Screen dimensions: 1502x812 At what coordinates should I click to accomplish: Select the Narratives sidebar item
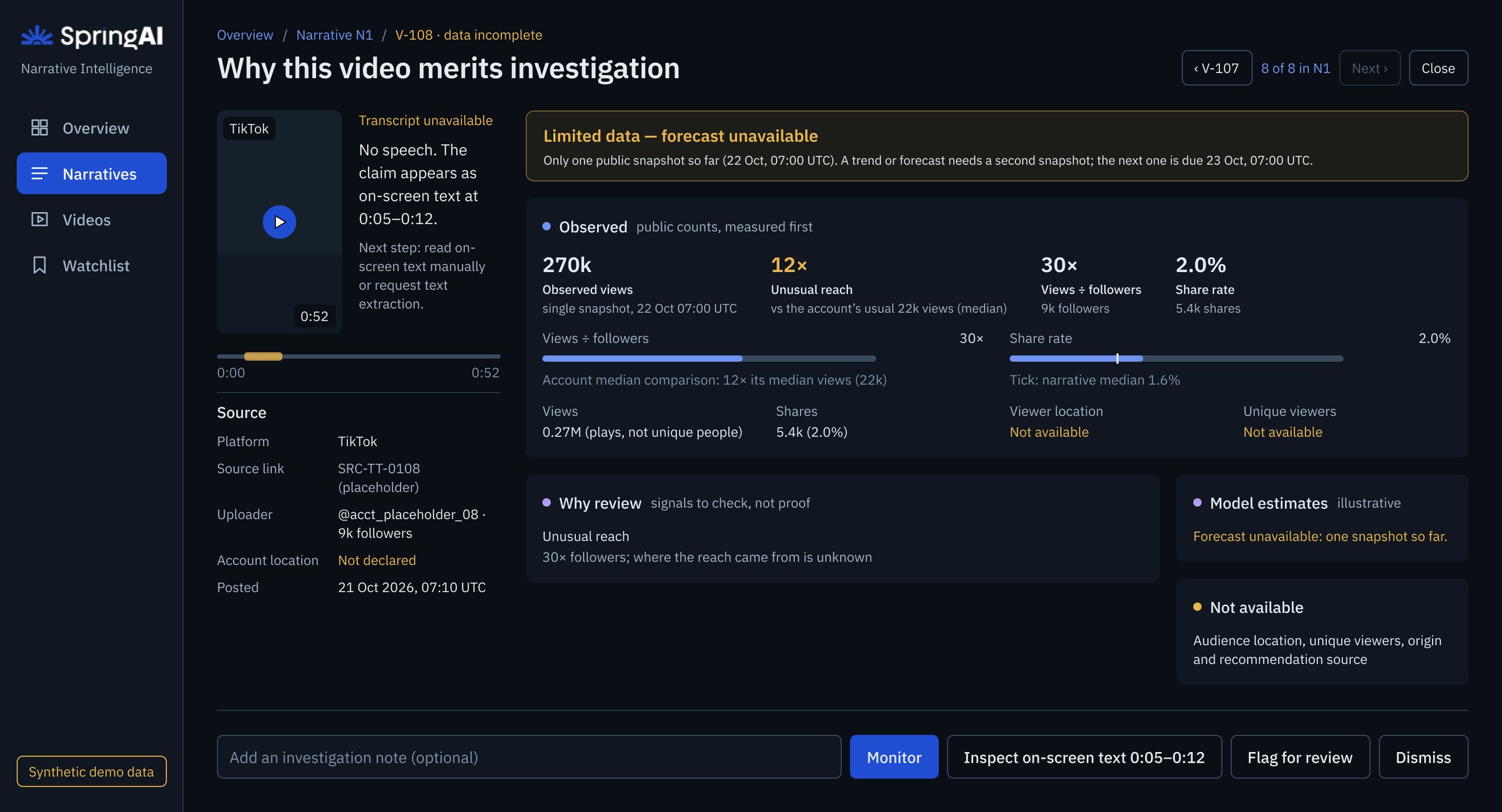click(91, 173)
